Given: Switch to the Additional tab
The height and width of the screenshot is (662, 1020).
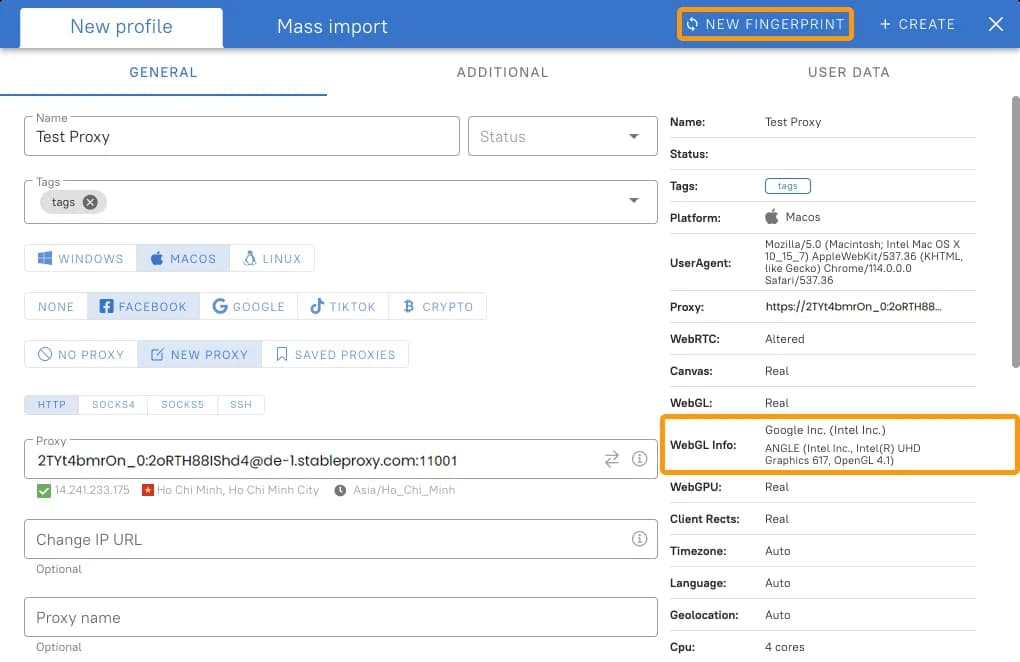Looking at the screenshot, I should (502, 72).
